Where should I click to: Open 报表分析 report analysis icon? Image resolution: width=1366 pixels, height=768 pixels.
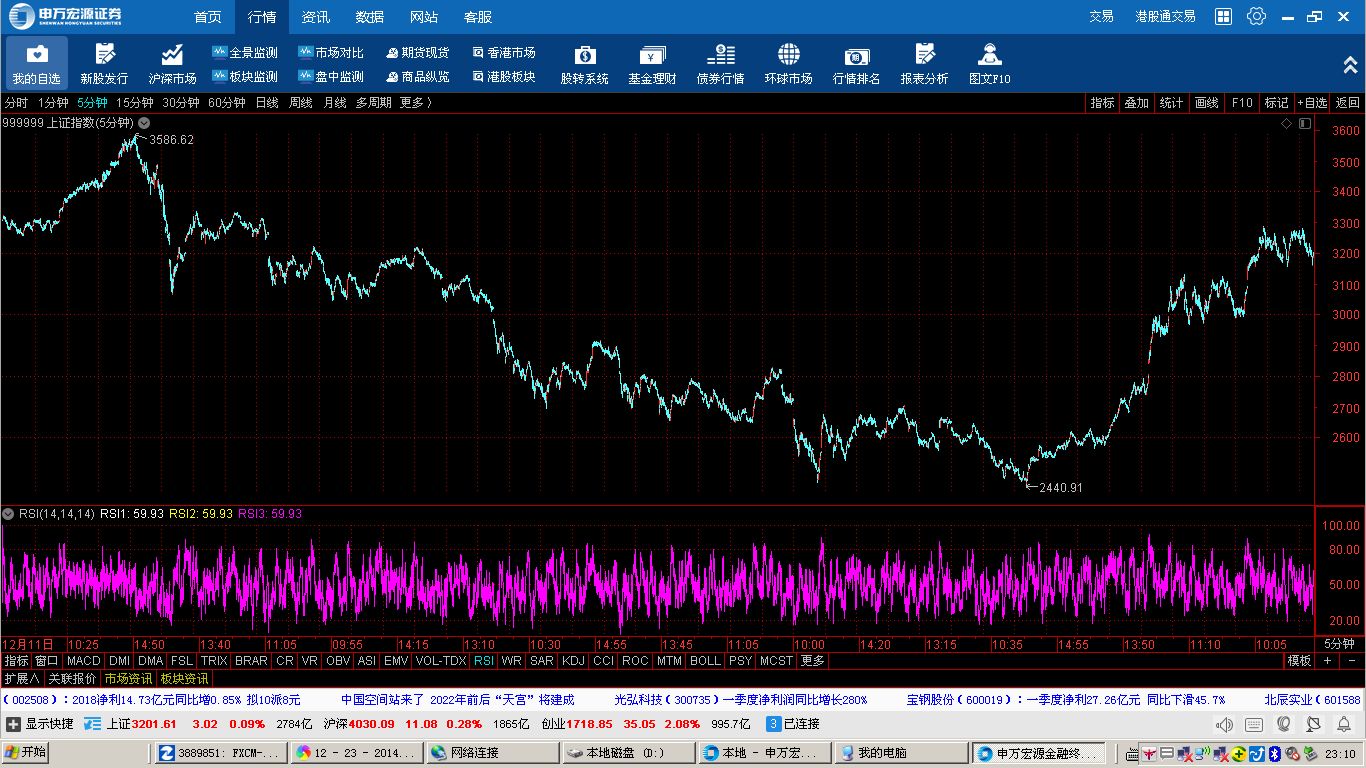click(924, 63)
